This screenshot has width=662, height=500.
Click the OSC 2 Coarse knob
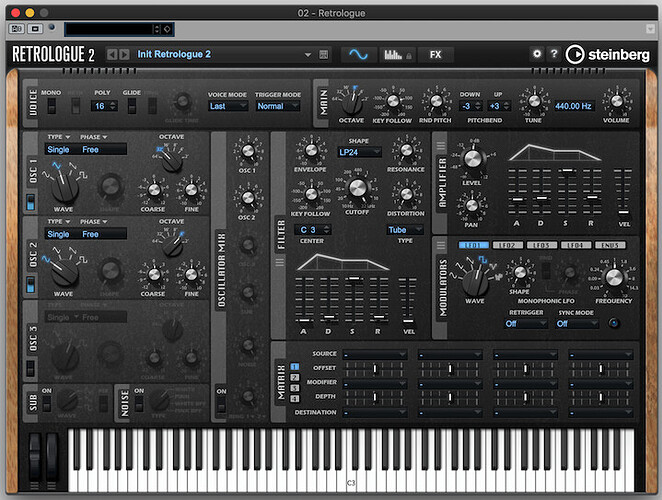tap(154, 274)
